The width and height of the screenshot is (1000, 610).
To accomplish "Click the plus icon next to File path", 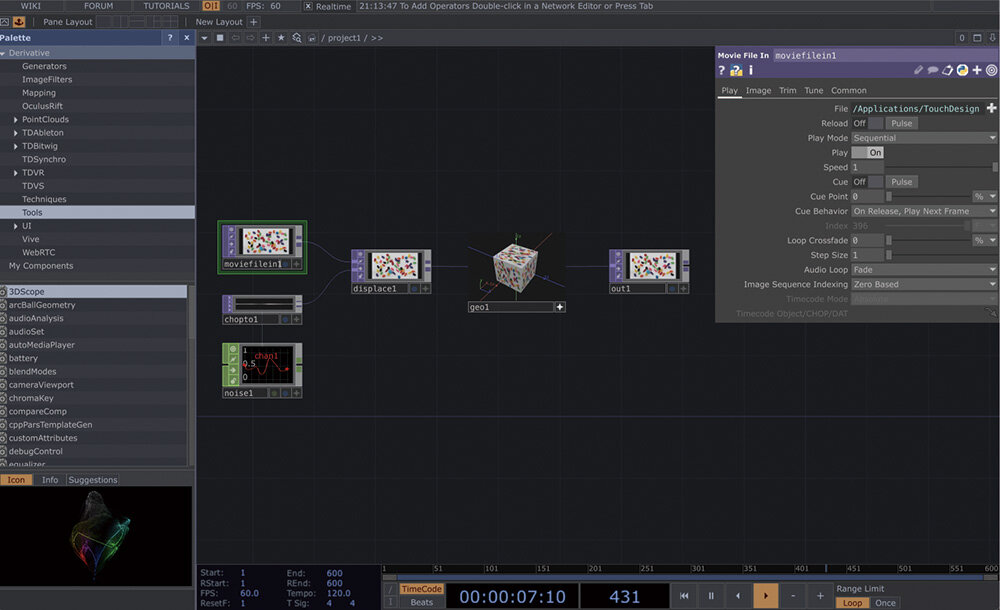I will pyautogui.click(x=991, y=108).
